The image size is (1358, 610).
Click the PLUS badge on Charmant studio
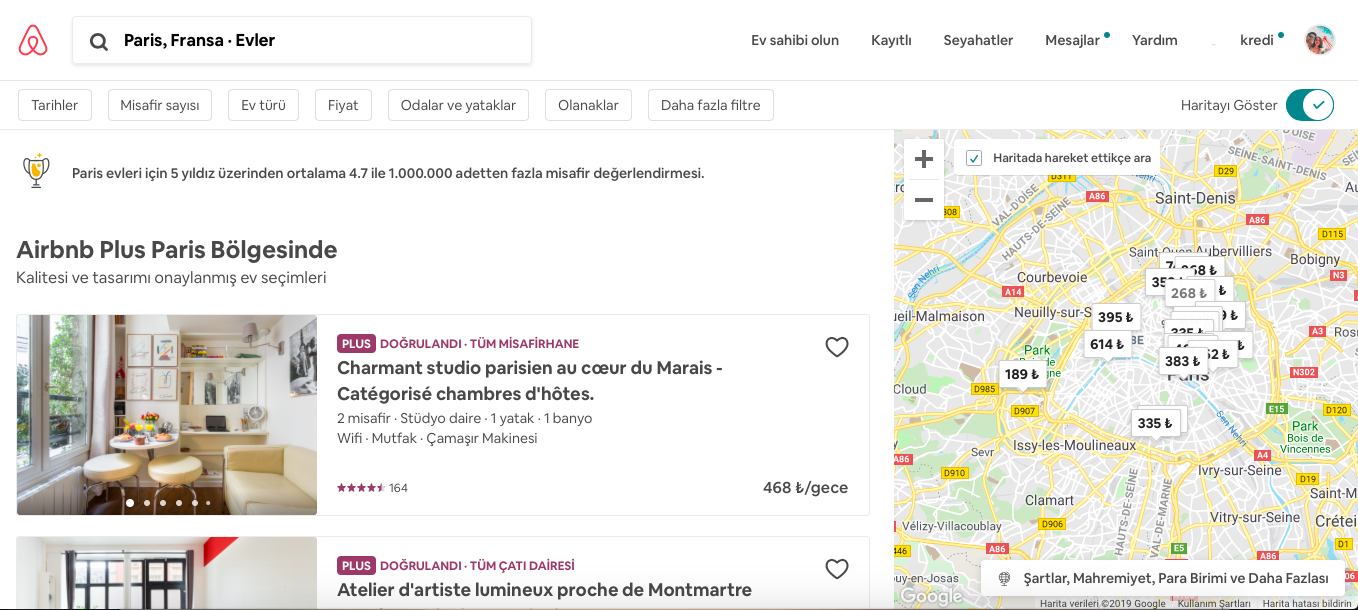[x=356, y=343]
